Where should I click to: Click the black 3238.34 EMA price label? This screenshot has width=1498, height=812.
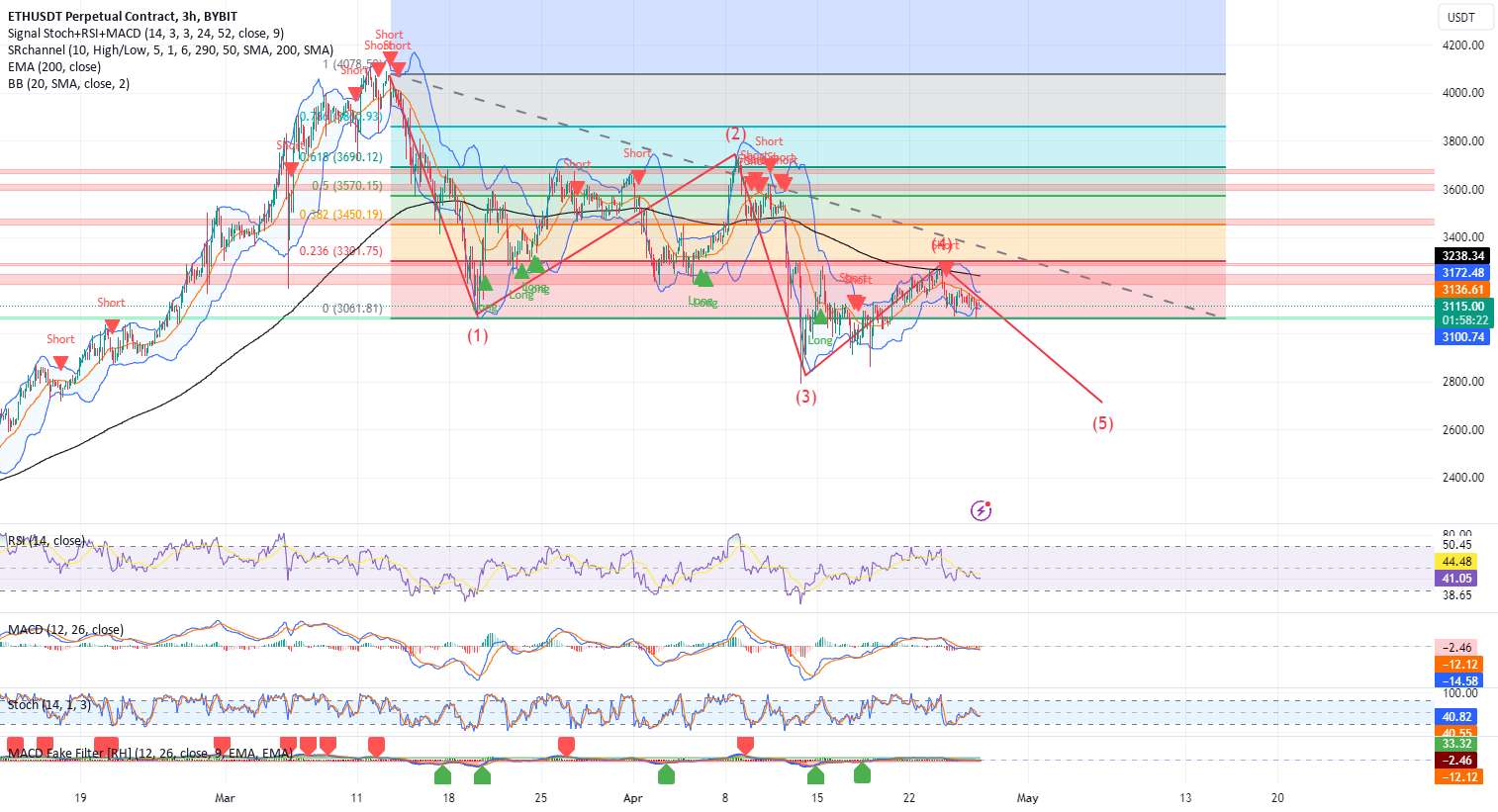(x=1462, y=256)
